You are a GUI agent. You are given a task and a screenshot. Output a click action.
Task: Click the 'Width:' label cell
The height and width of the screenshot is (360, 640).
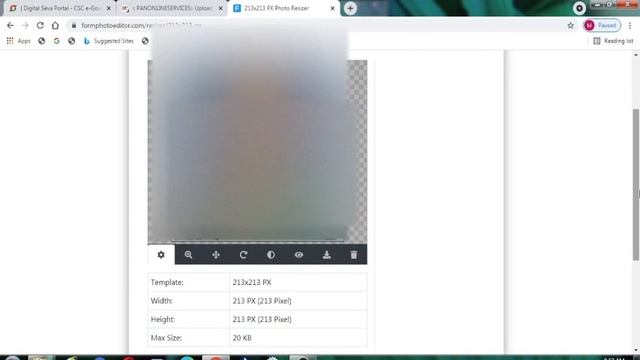tap(189, 301)
